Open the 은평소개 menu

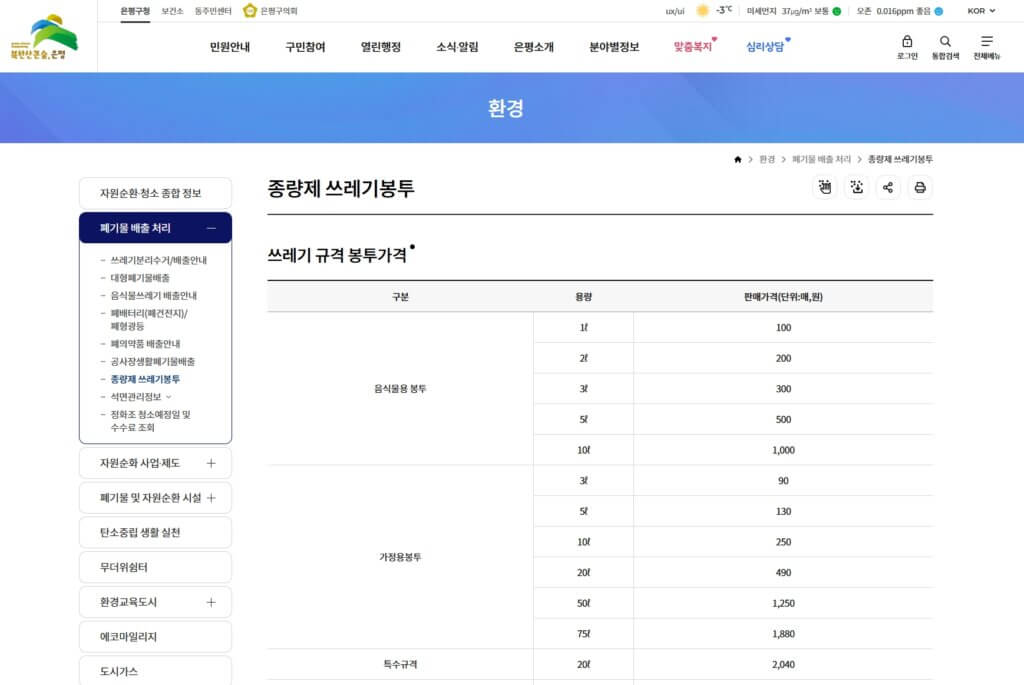pyautogui.click(x=532, y=46)
